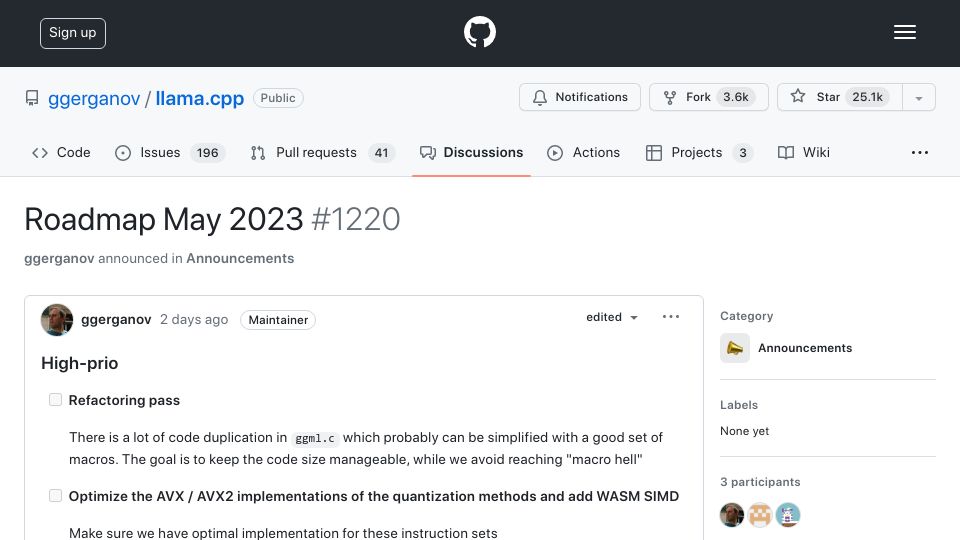Open third participant avatar in sidebar
The height and width of the screenshot is (540, 960).
(788, 515)
